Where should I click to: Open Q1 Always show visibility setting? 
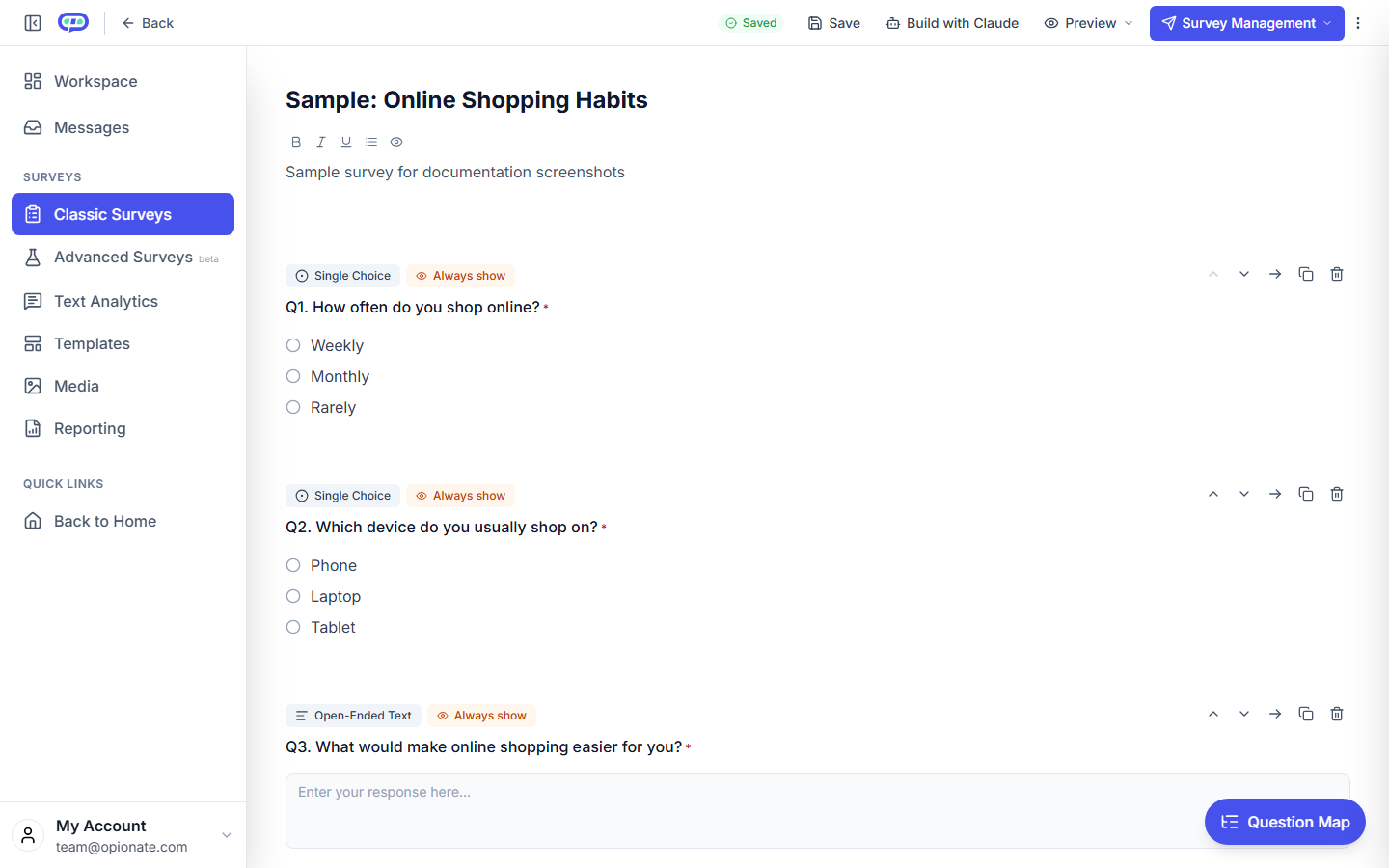(460, 276)
